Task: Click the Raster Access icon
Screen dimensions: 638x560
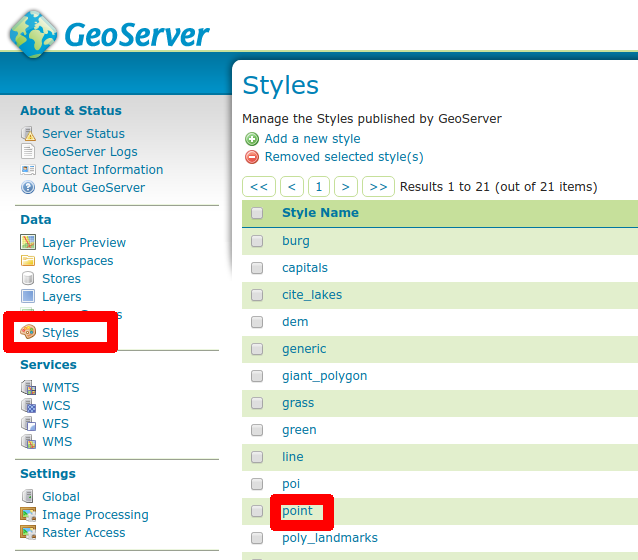Action: coord(28,532)
